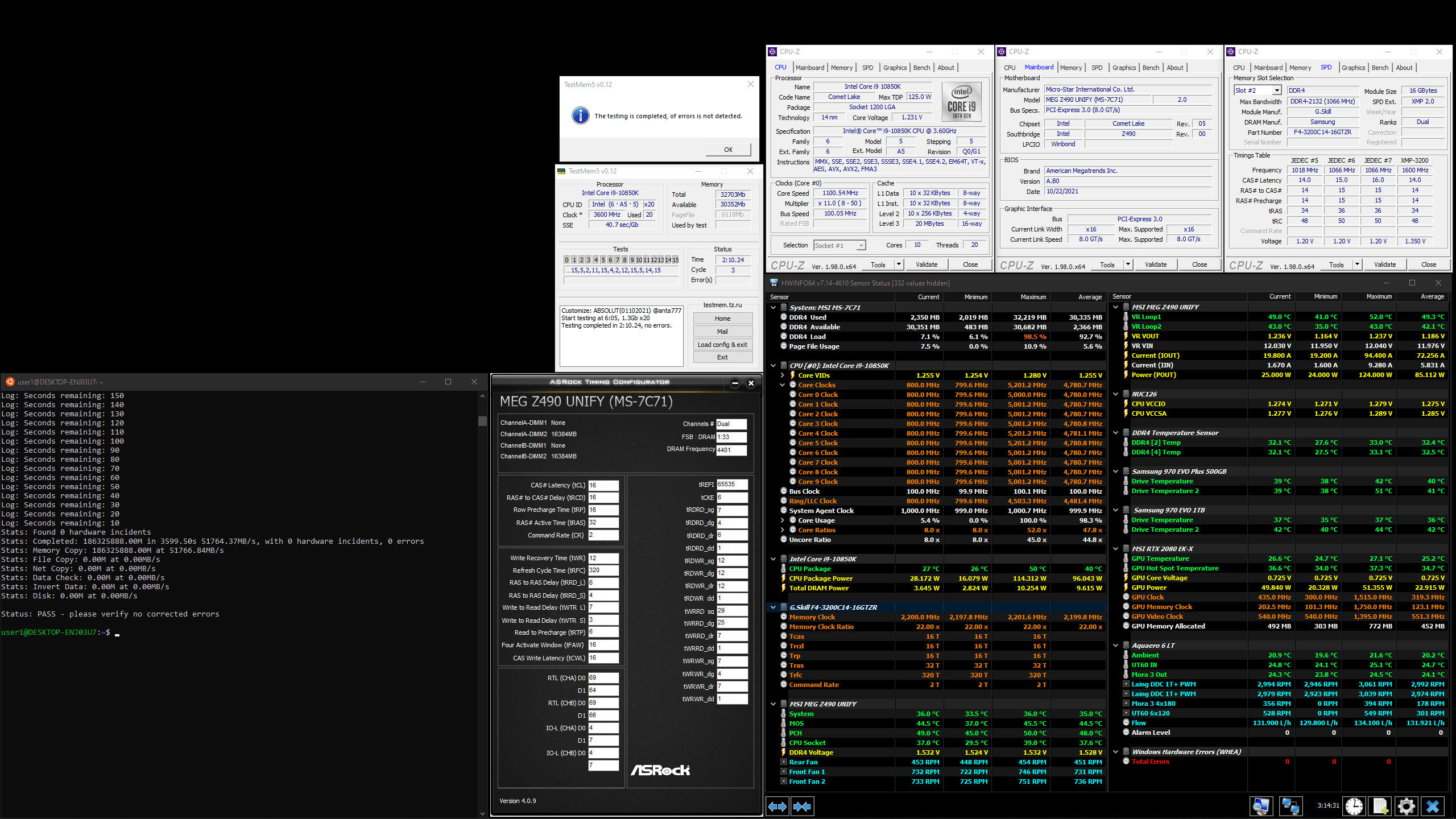1456x819 pixels.
Task: Click test number 7 box in TestMem5
Action: [x=618, y=260]
